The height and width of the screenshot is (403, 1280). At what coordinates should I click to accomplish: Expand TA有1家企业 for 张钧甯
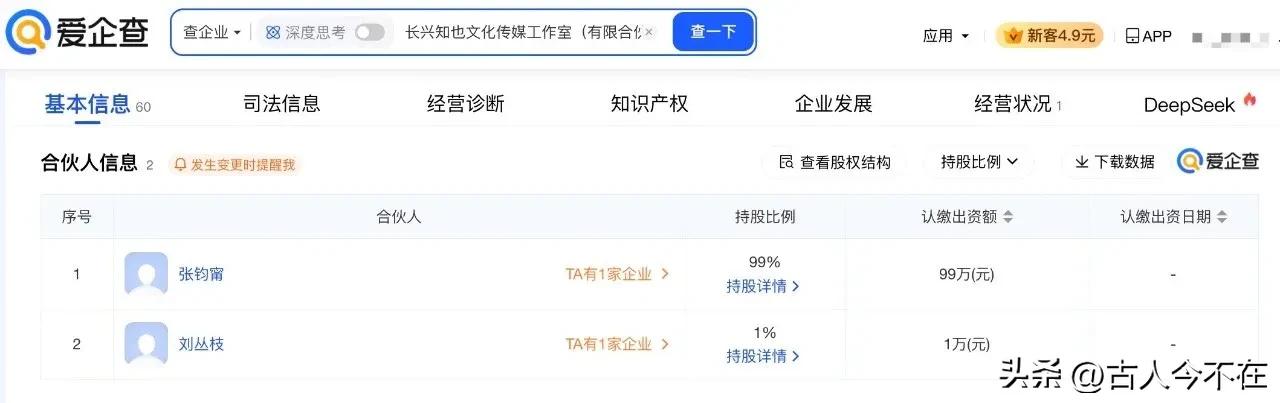617,274
